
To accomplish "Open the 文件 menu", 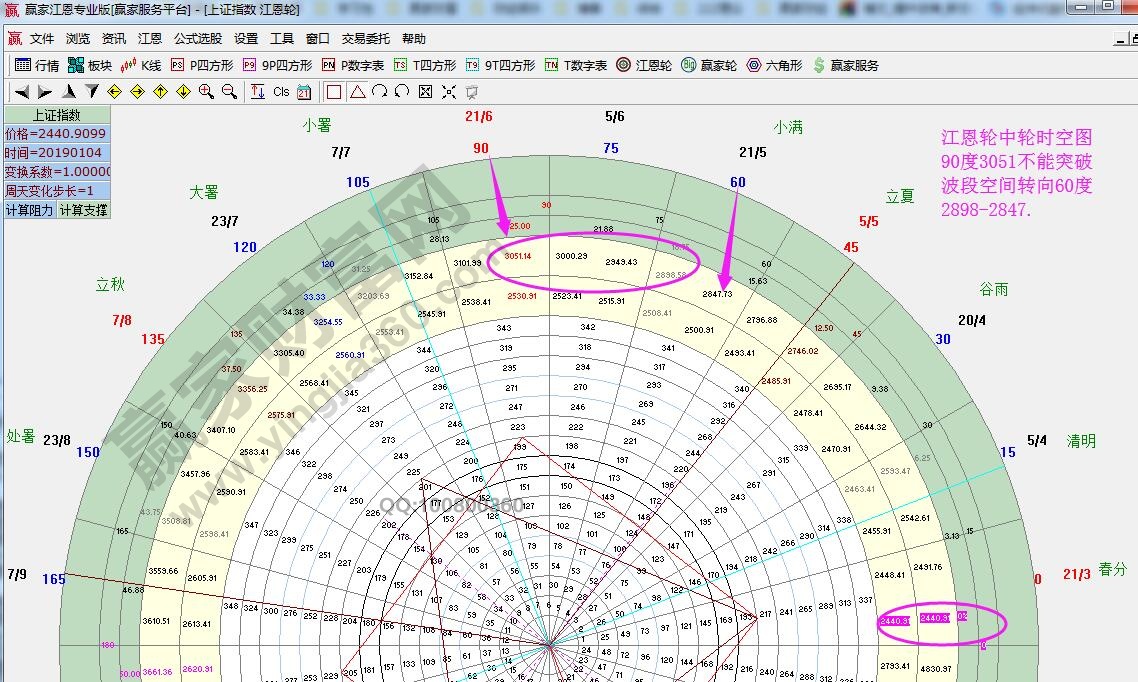I will (x=42, y=39).
